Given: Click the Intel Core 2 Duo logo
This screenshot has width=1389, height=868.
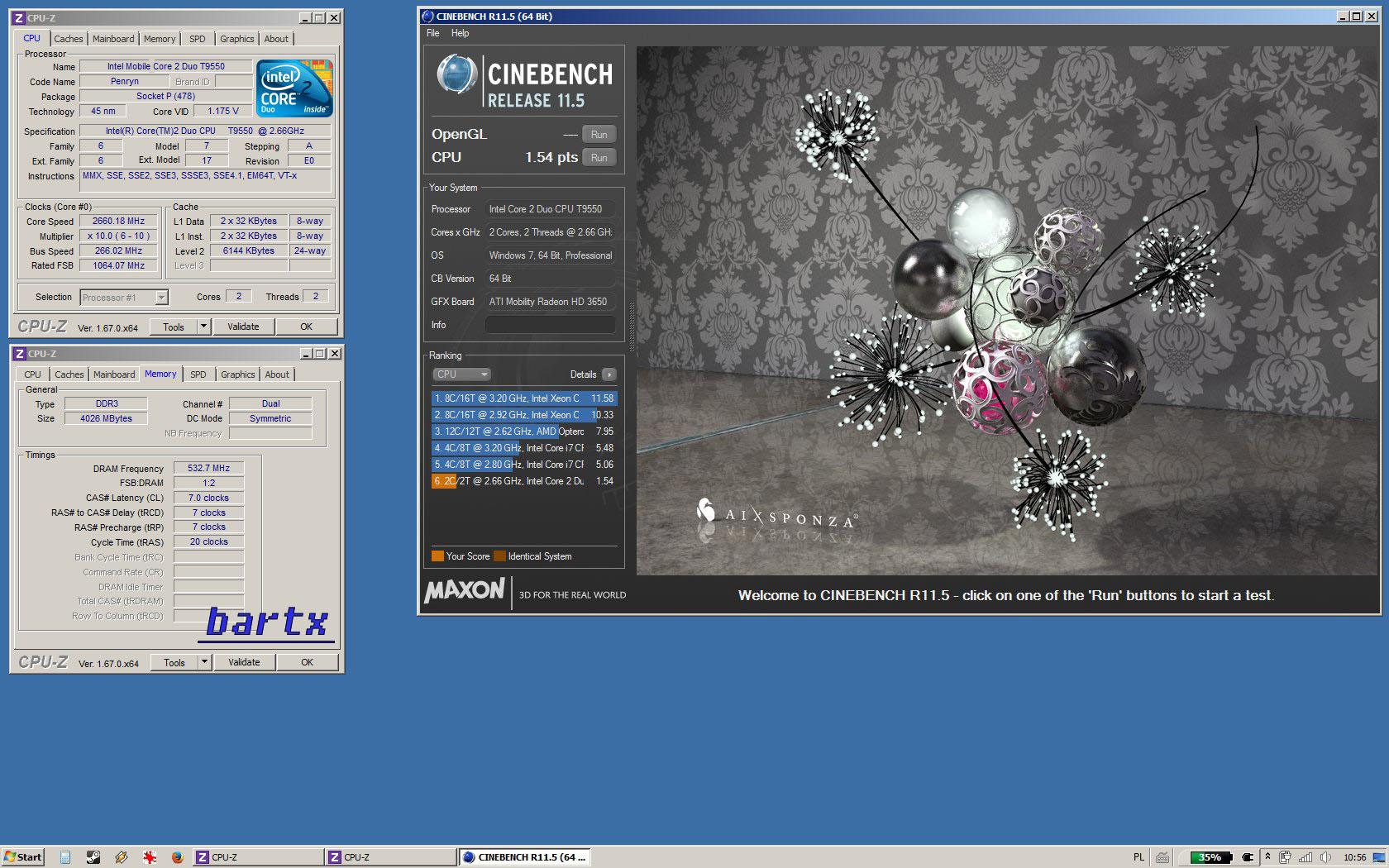Looking at the screenshot, I should point(294,88).
